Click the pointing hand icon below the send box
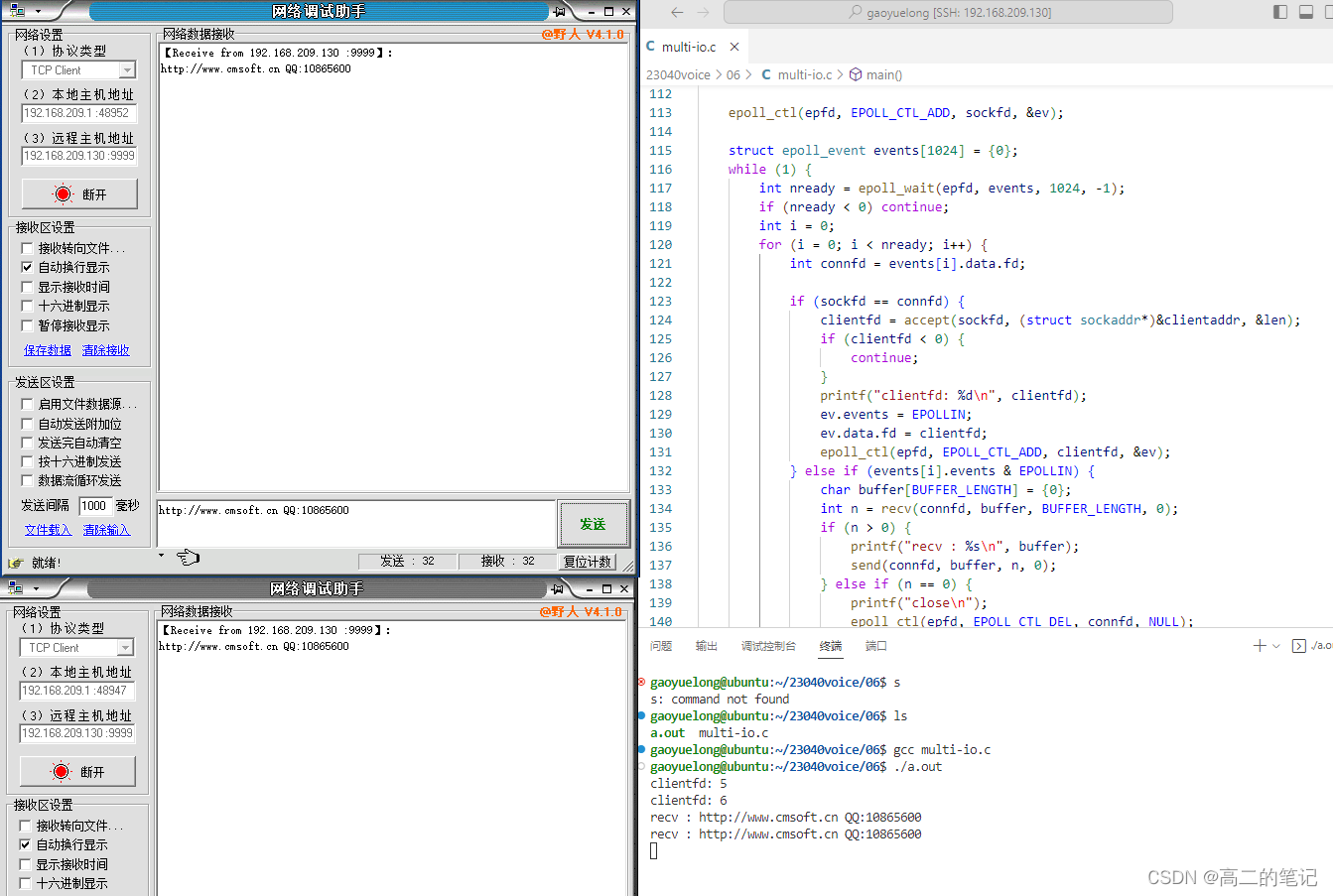This screenshot has height=896, width=1333. 188,558
